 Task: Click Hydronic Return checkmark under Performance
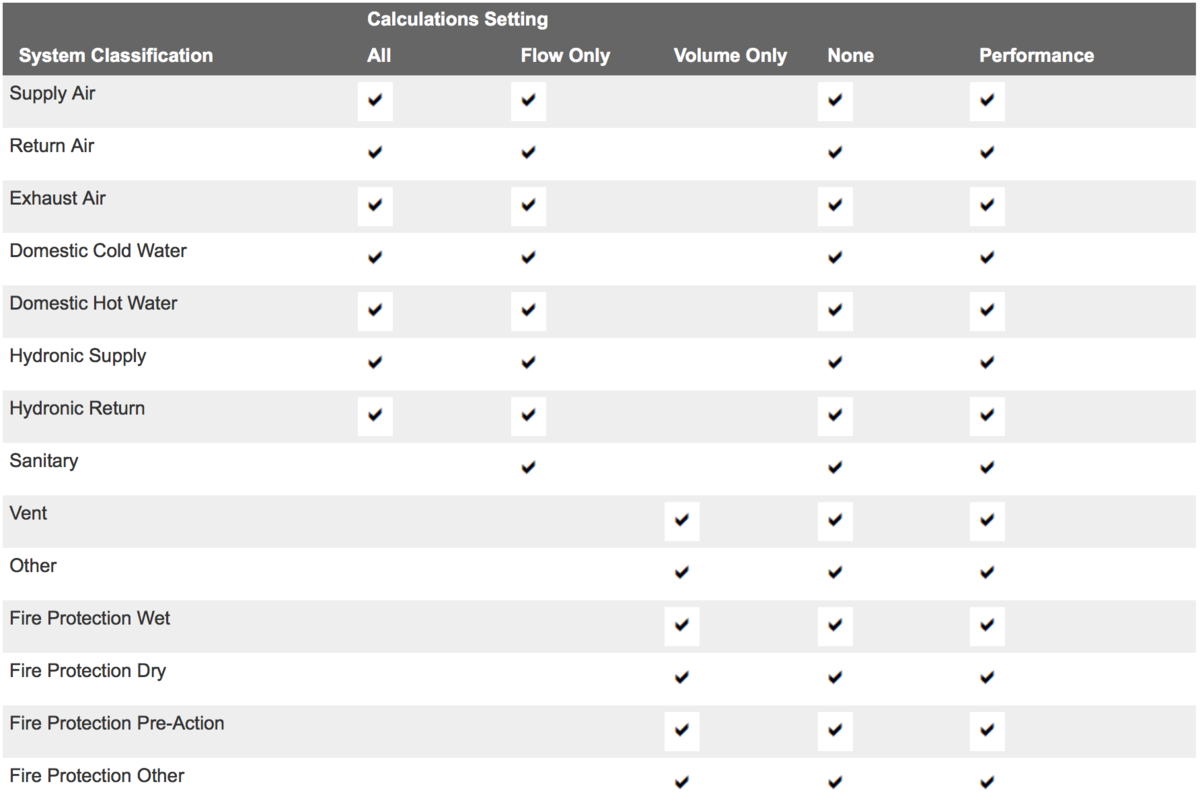[x=987, y=416]
